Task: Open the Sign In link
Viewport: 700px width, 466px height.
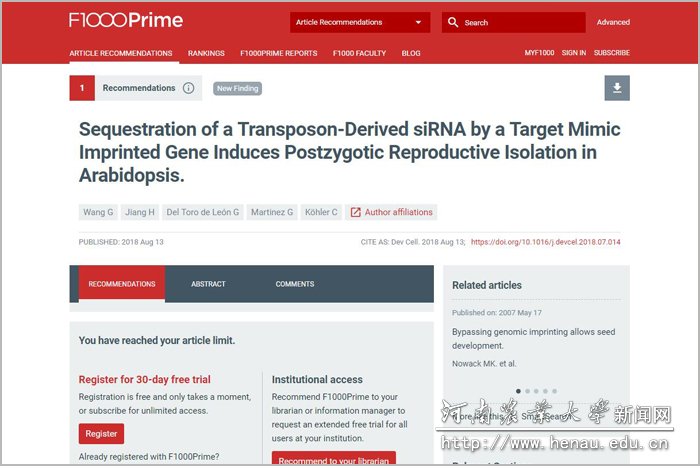Action: click(573, 53)
